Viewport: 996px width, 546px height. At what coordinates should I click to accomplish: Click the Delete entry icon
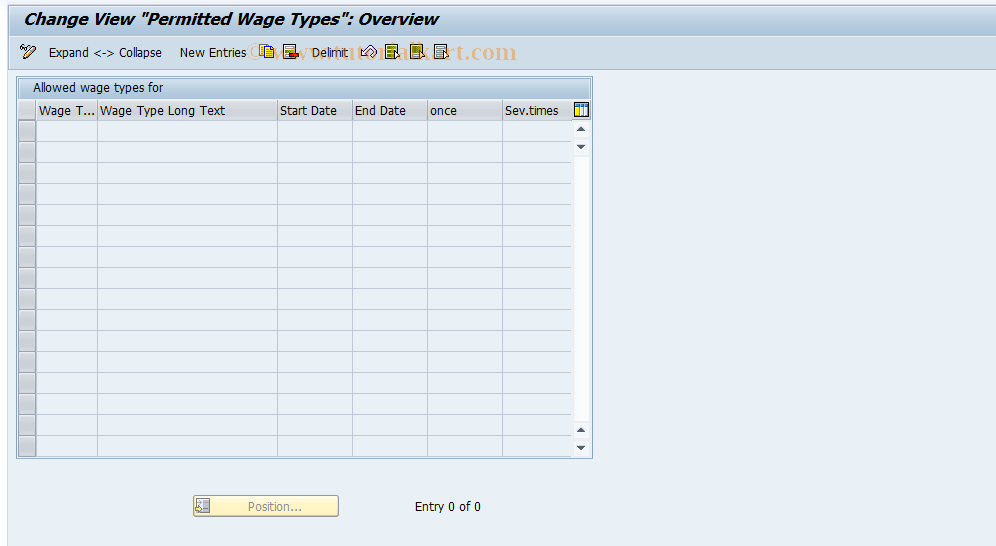(x=291, y=52)
